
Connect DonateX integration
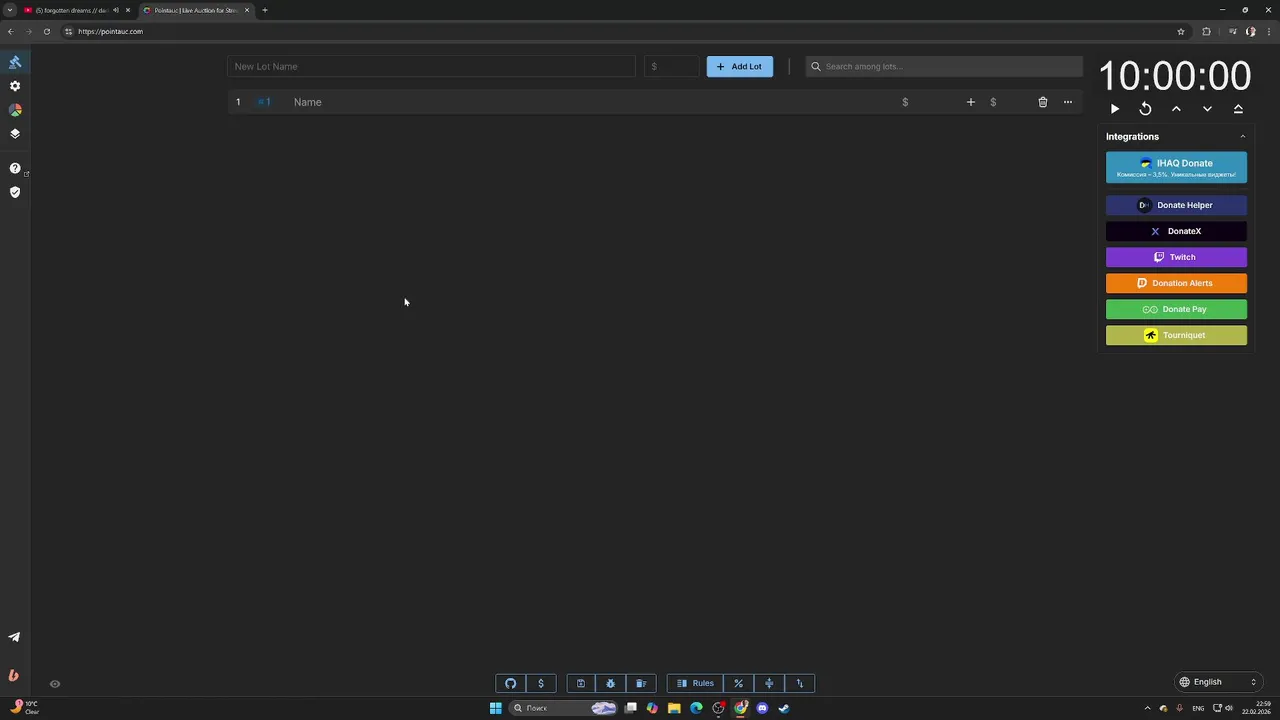pos(1176,231)
